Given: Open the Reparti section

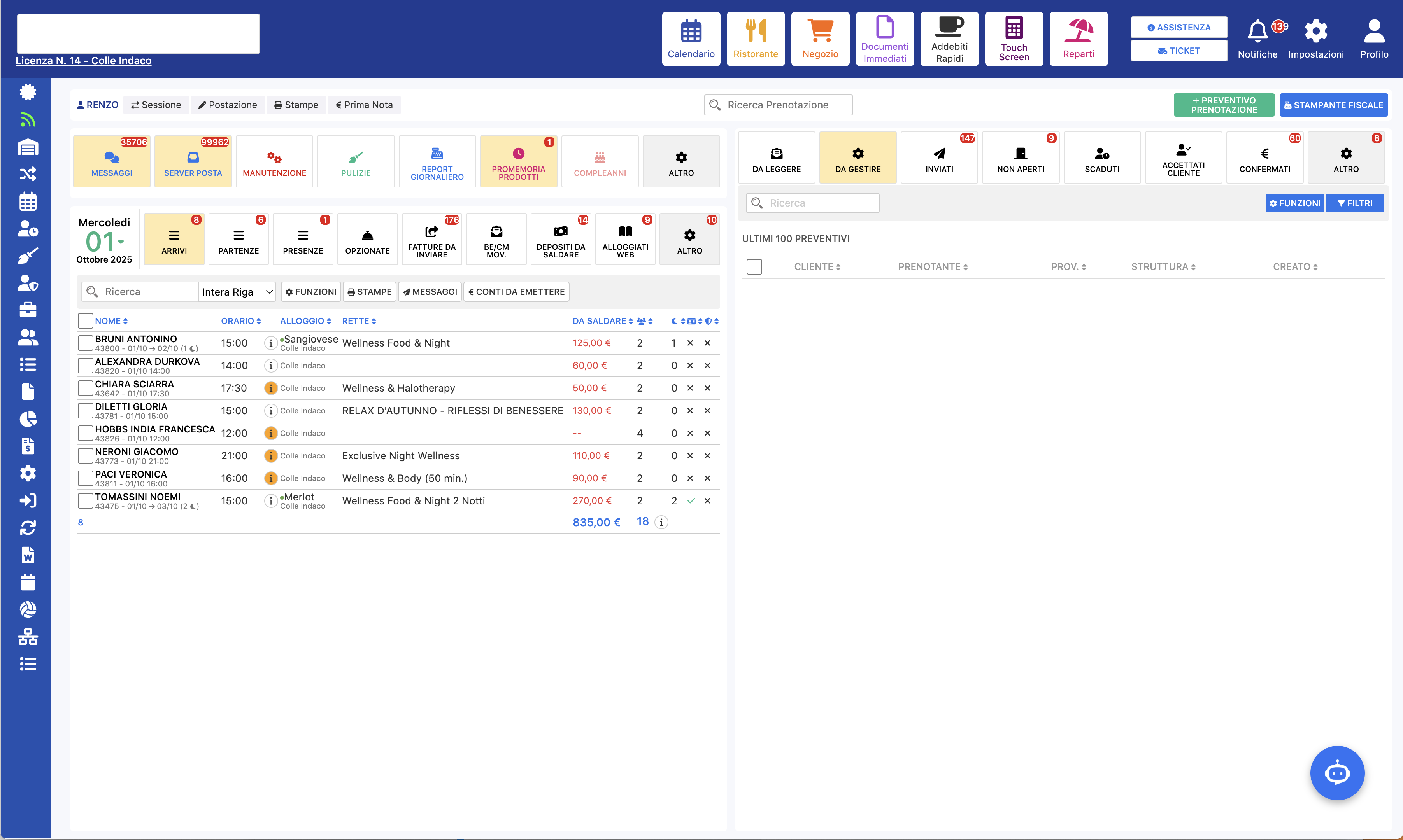Looking at the screenshot, I should (x=1078, y=38).
